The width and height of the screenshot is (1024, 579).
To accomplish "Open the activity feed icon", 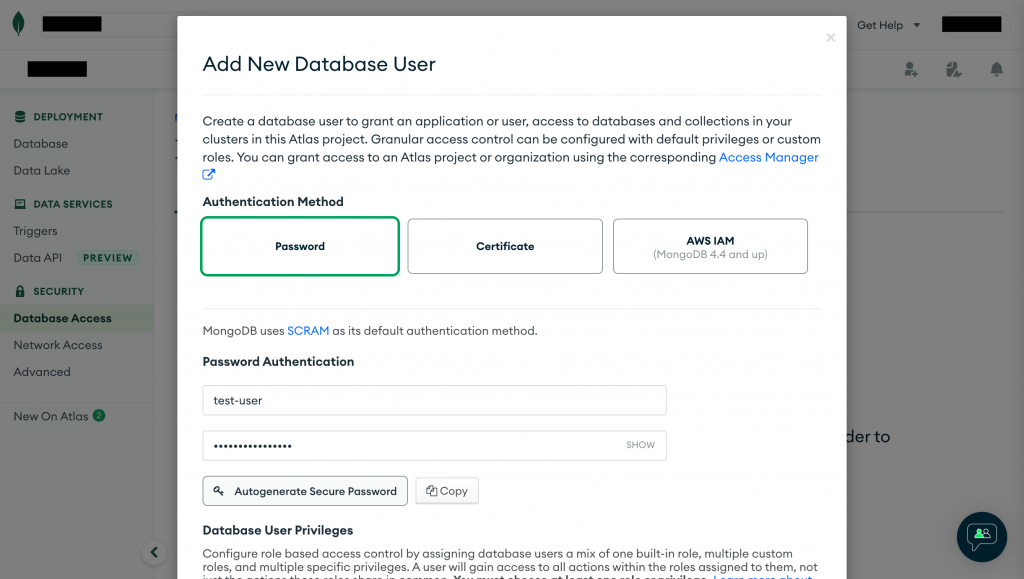I will (953, 69).
